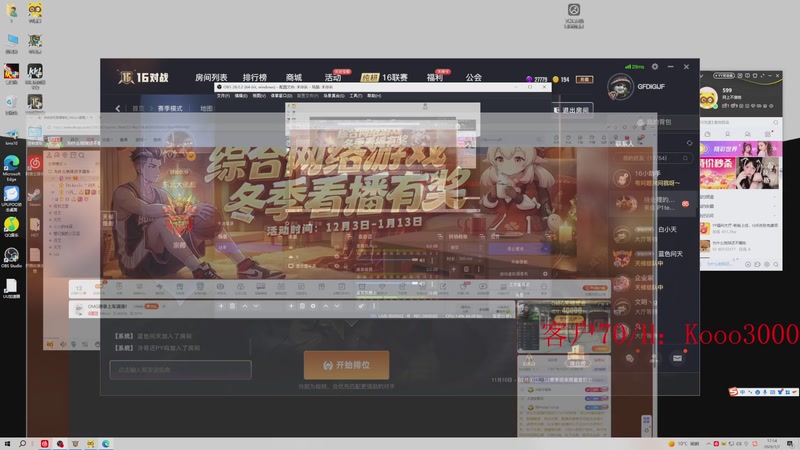The height and width of the screenshot is (450, 800).
Task: Open the red app icon on taskbar
Action: 44,444
